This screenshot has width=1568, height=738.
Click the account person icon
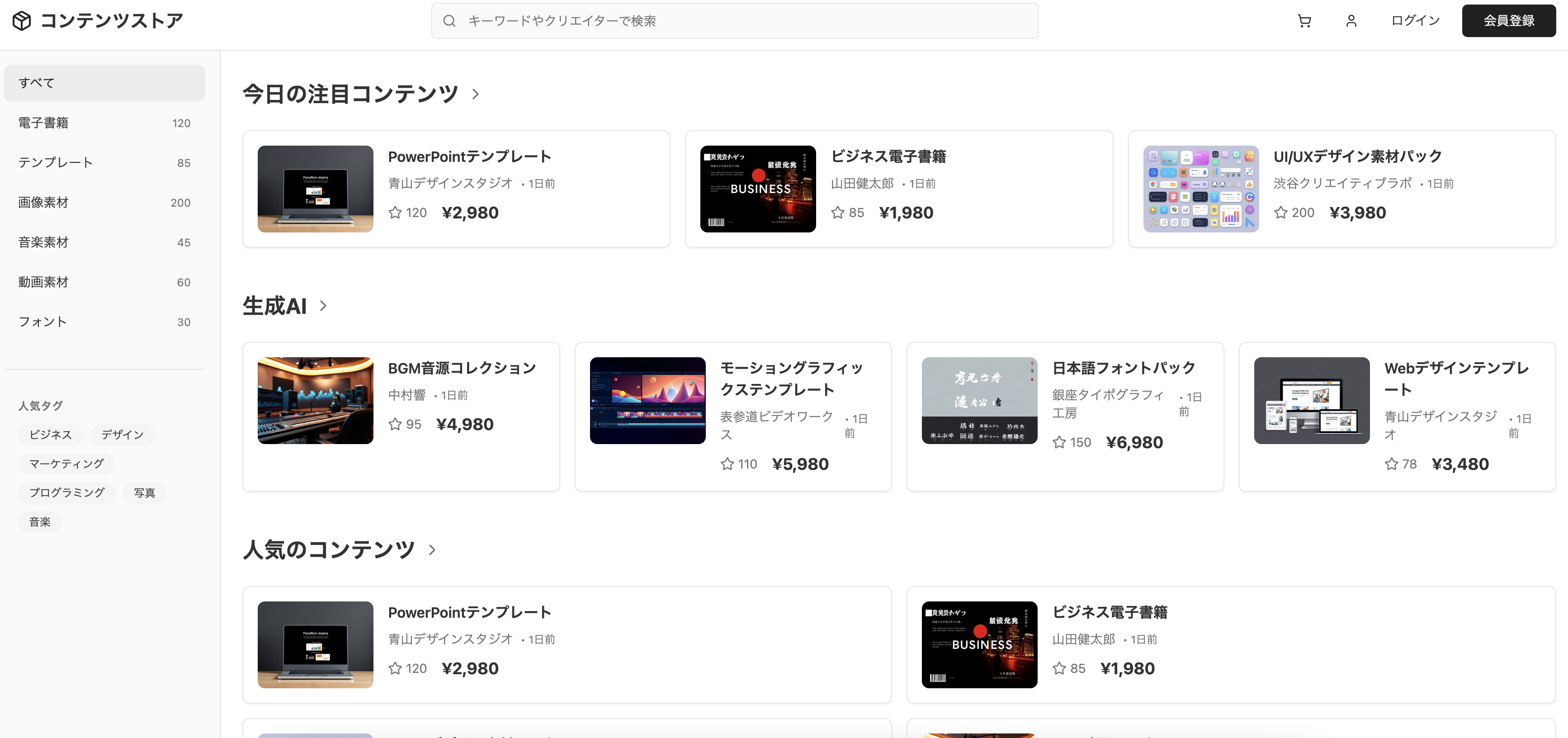[x=1351, y=20]
